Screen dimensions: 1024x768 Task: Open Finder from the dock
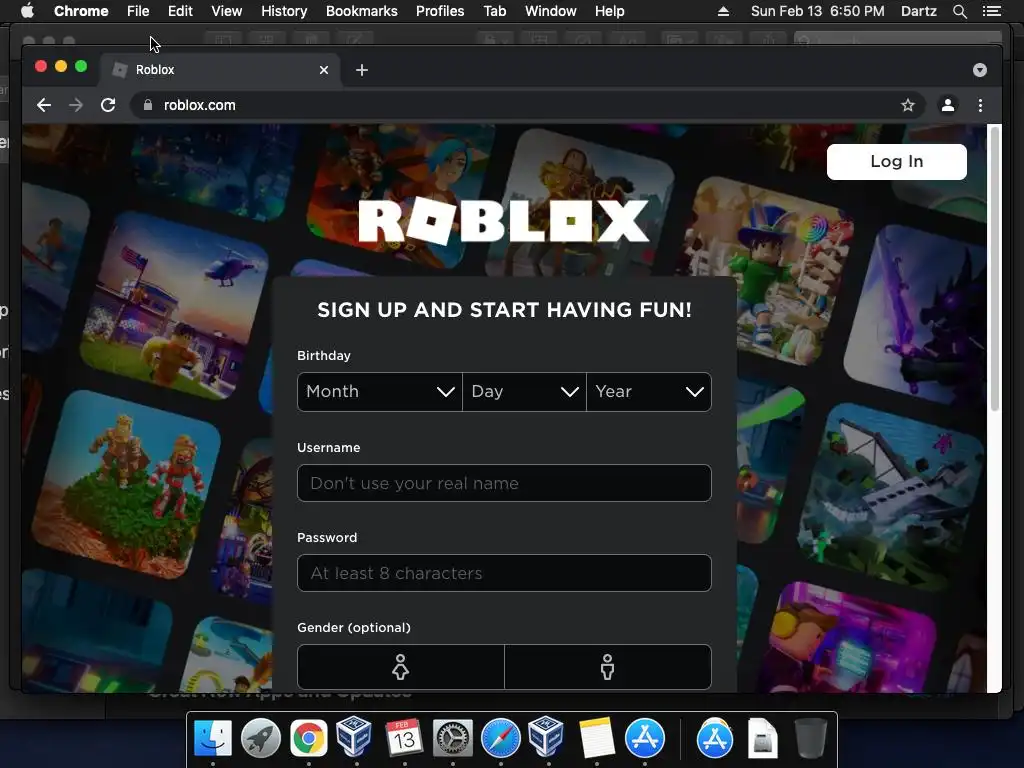click(213, 738)
